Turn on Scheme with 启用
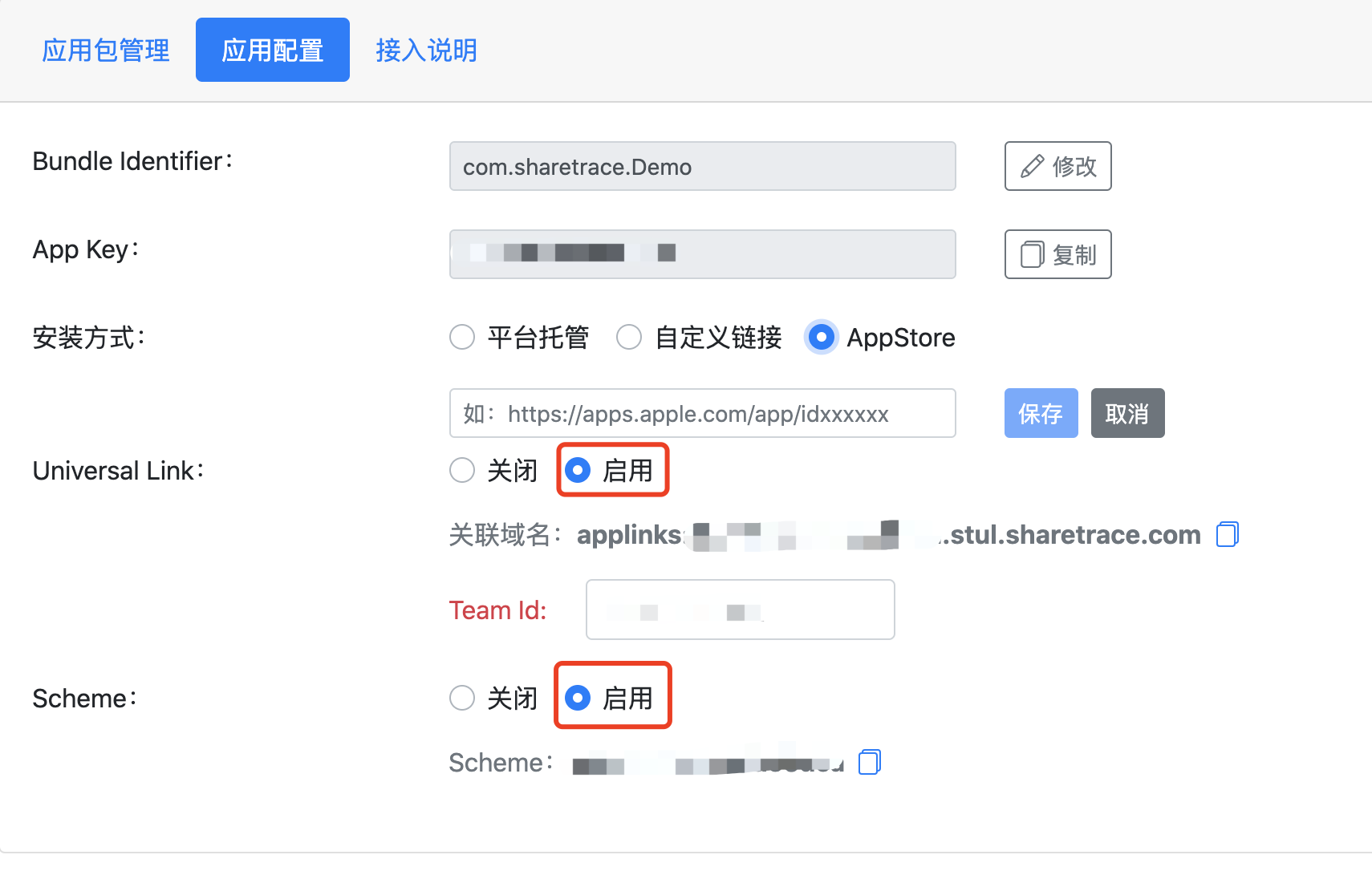Screen dimensions: 1372x871 pos(578,699)
